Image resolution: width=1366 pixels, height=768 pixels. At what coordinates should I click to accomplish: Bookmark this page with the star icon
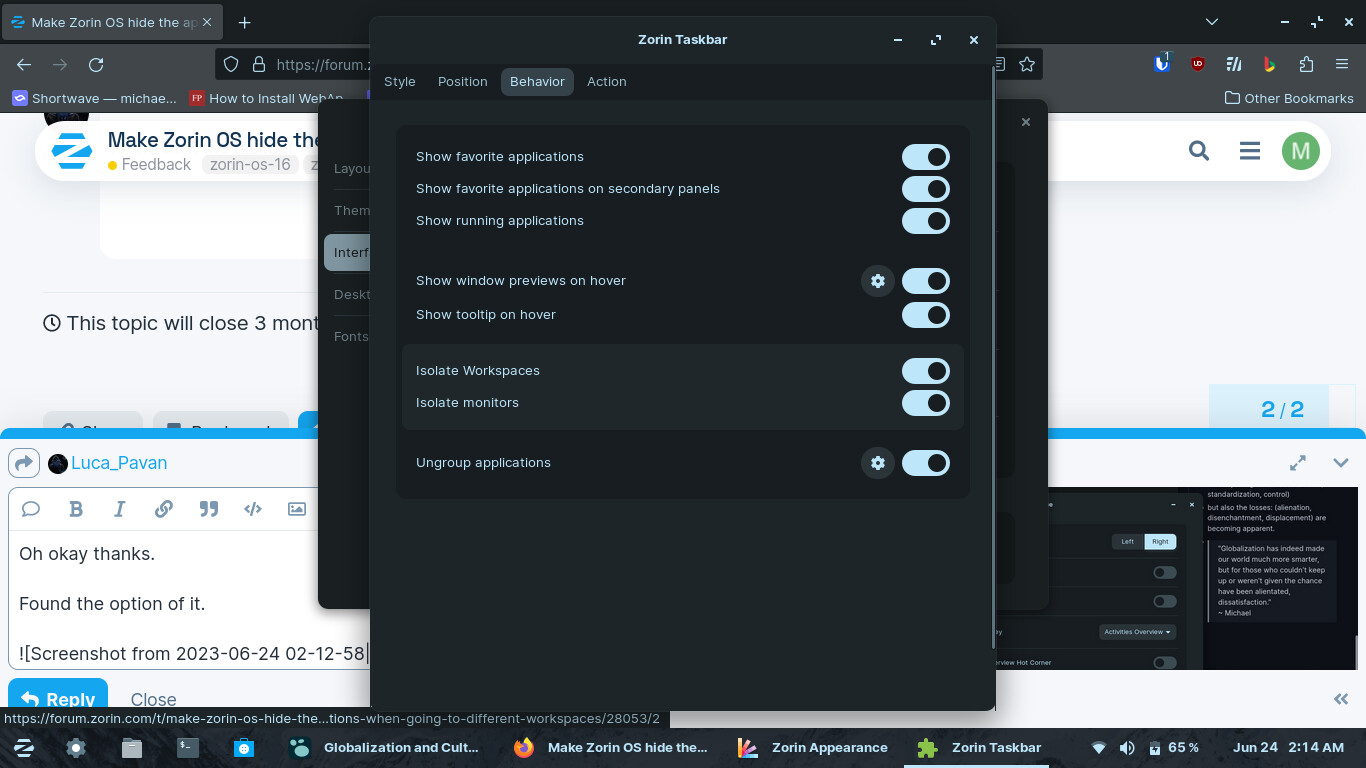1027,64
